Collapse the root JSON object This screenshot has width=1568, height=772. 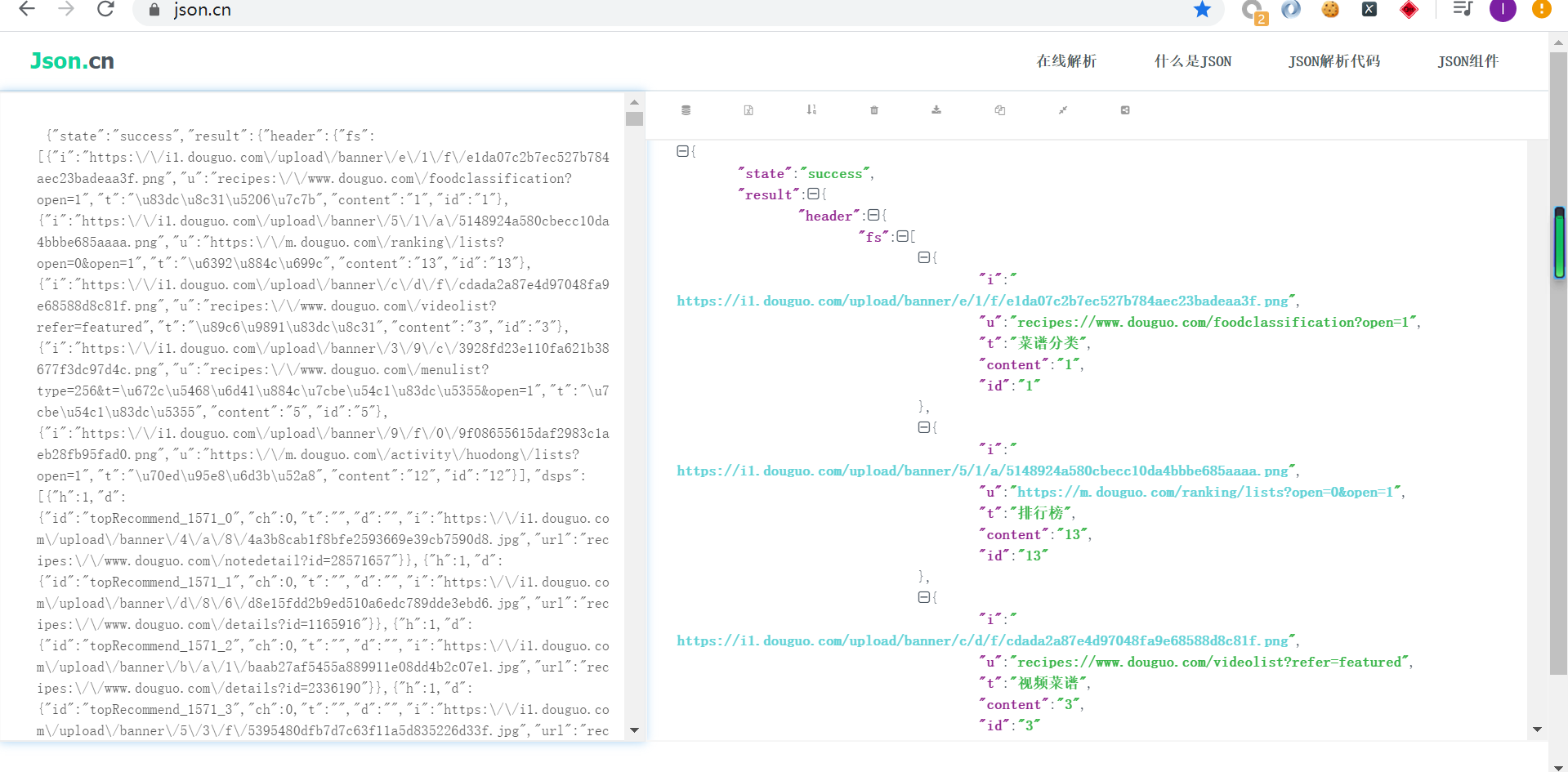point(682,151)
